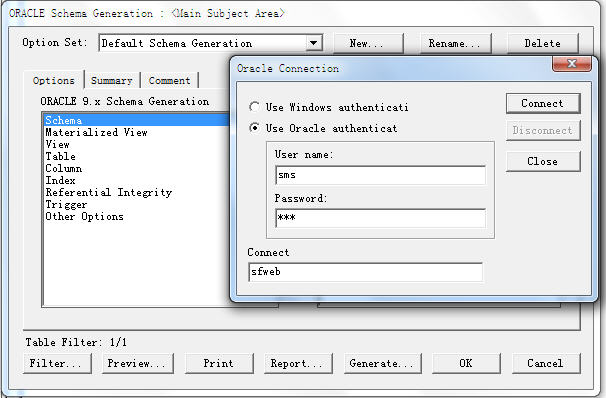Click the Generate... button
The image size is (606, 398).
[383, 363]
